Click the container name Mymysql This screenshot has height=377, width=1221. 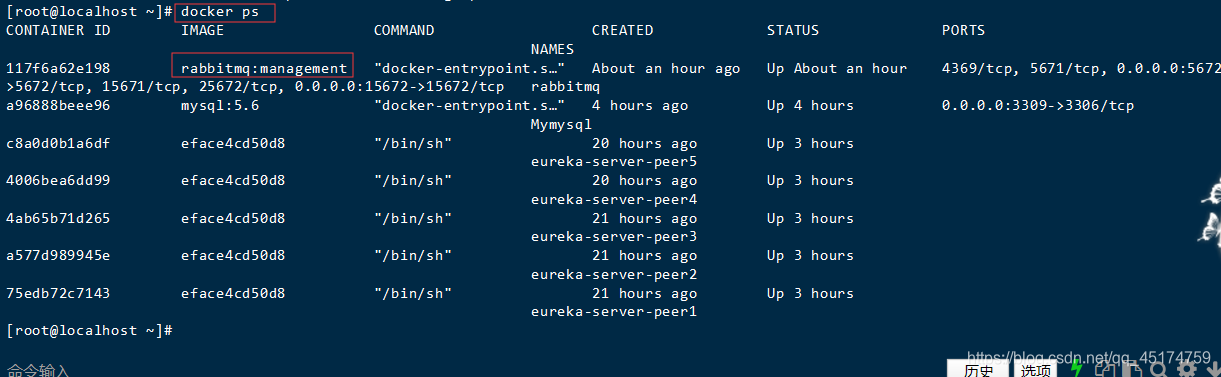[x=561, y=124]
